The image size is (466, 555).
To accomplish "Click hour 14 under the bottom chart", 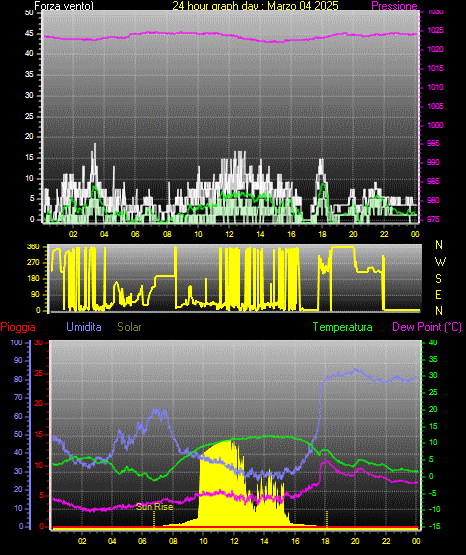I will coord(264,541).
